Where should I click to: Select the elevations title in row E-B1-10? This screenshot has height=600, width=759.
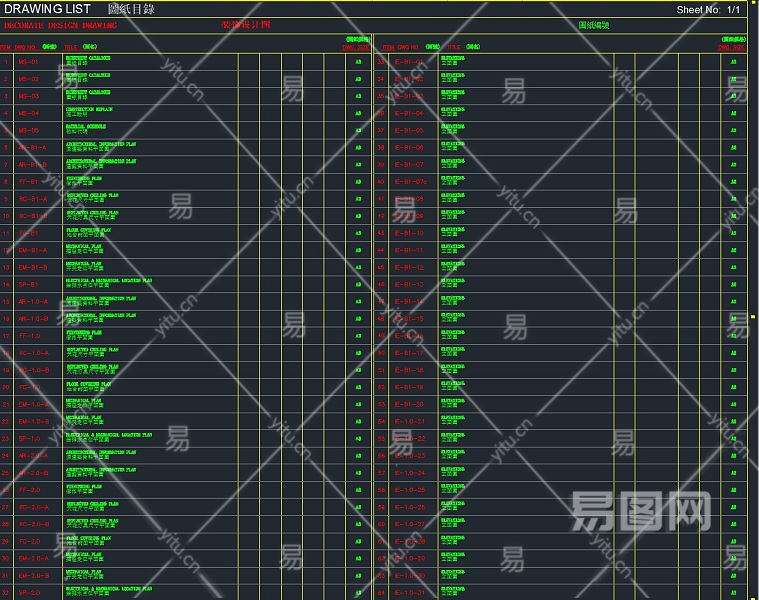pyautogui.click(x=453, y=229)
